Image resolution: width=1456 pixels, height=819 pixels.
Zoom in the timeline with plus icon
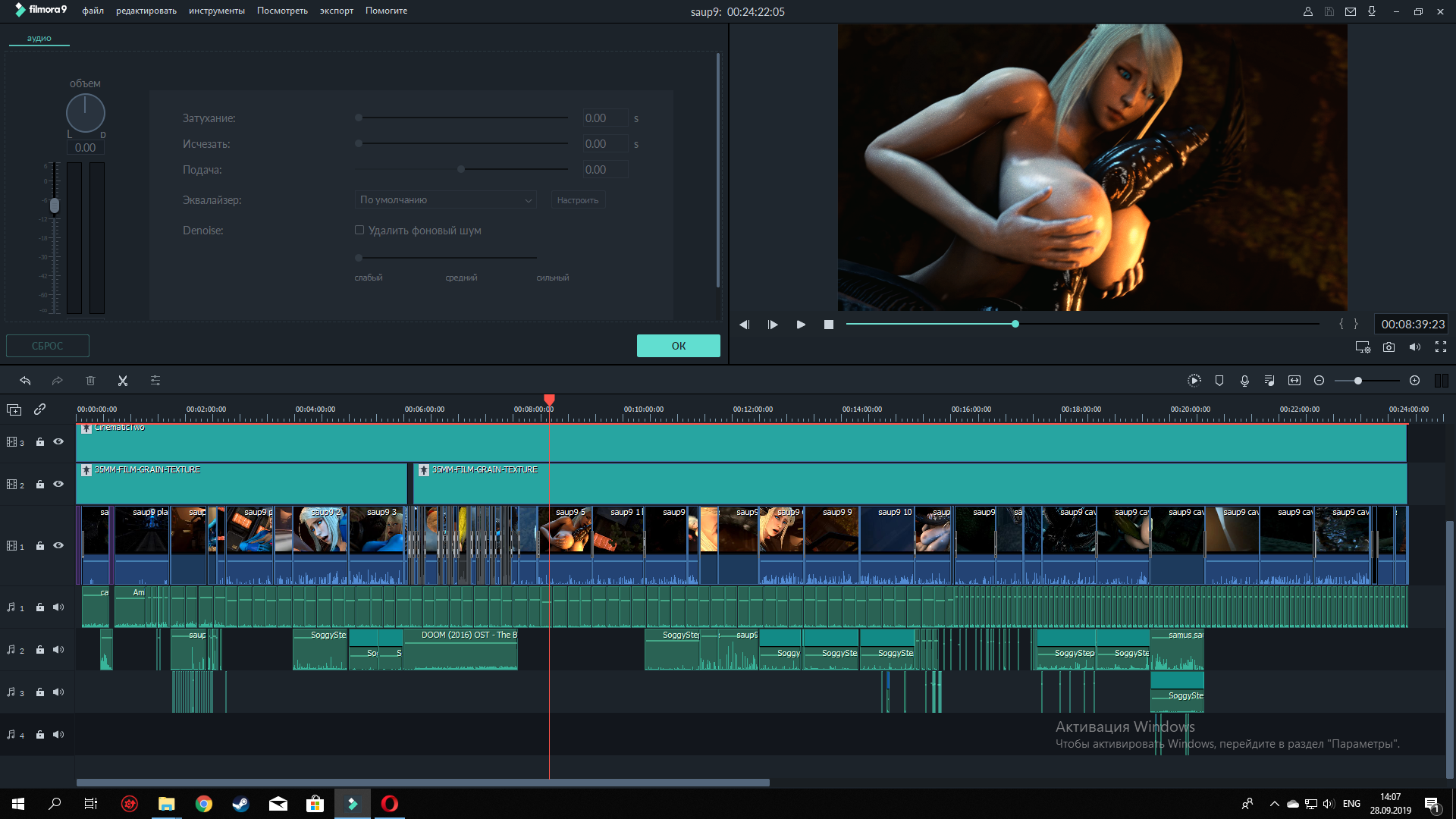click(1414, 381)
